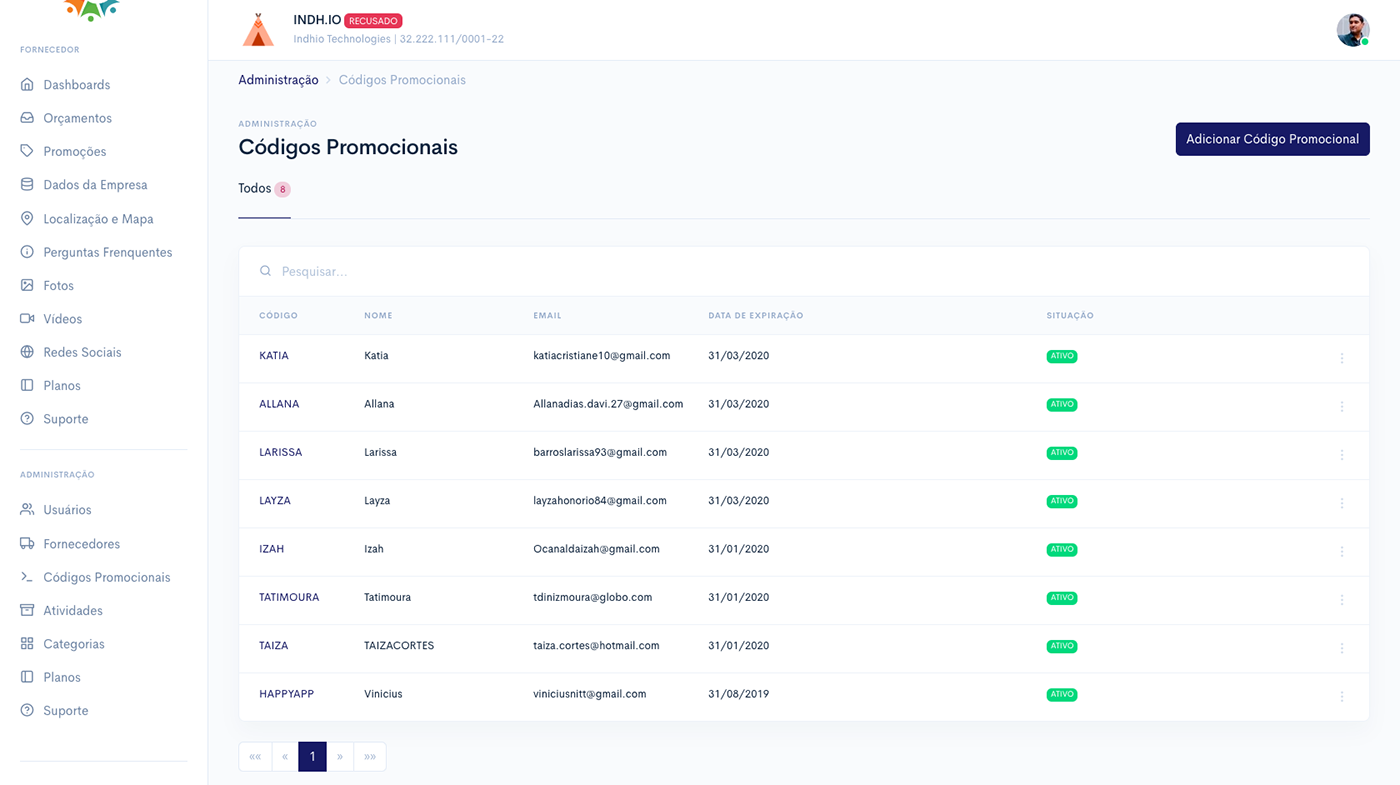Image resolution: width=1400 pixels, height=785 pixels.
Task: Open the Categorias grid icon
Action: (x=27, y=644)
